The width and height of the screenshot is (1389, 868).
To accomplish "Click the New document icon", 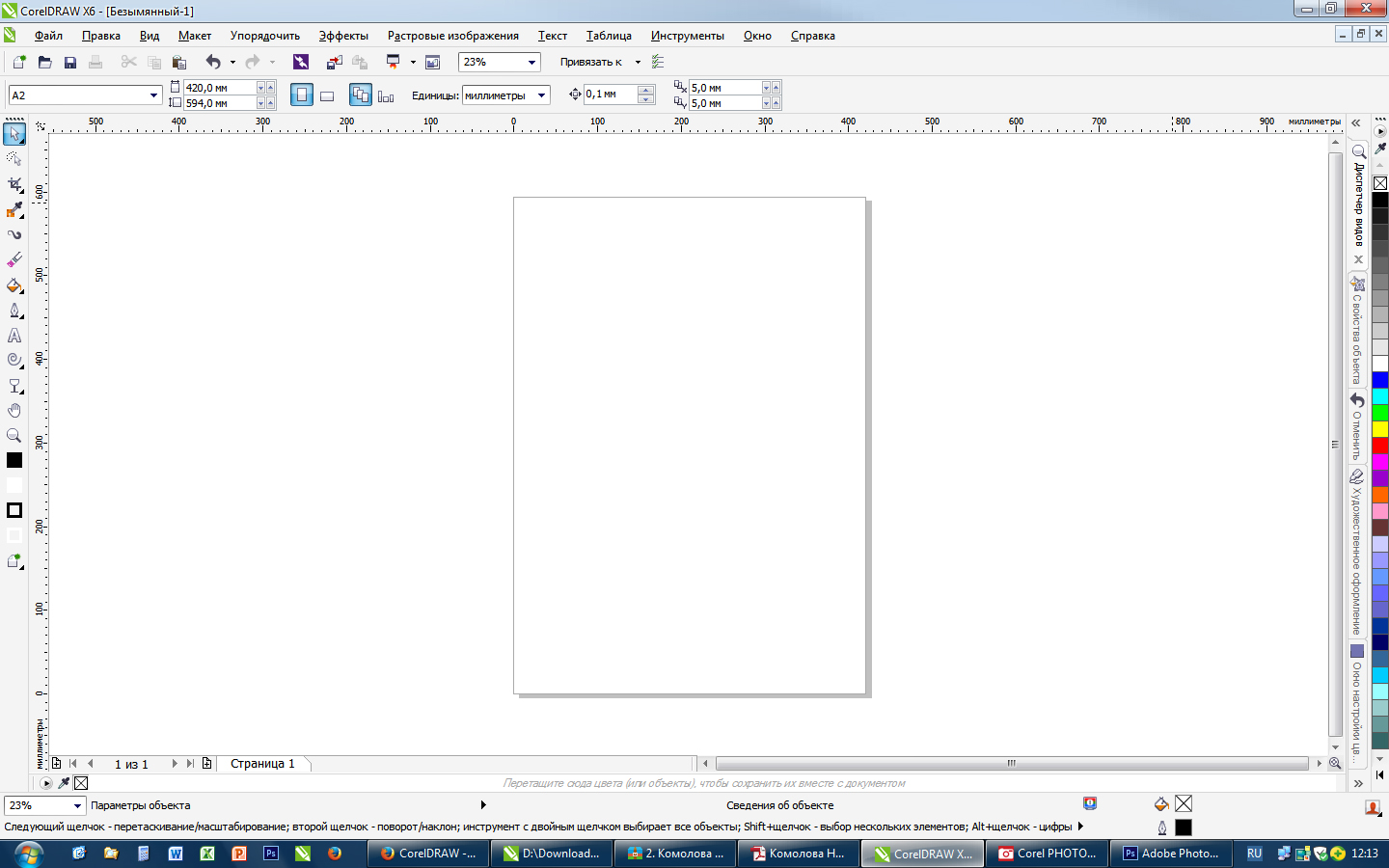I will pos(19,62).
